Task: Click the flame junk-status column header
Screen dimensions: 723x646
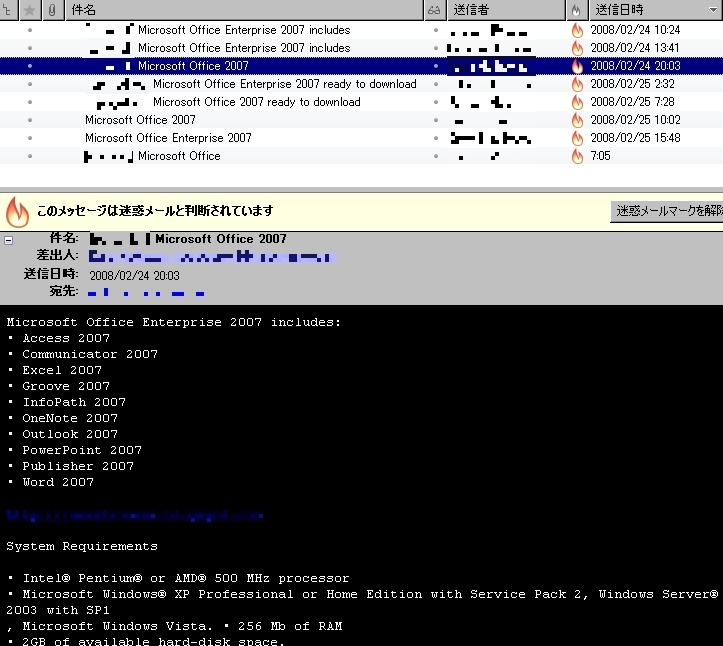Action: (x=576, y=10)
